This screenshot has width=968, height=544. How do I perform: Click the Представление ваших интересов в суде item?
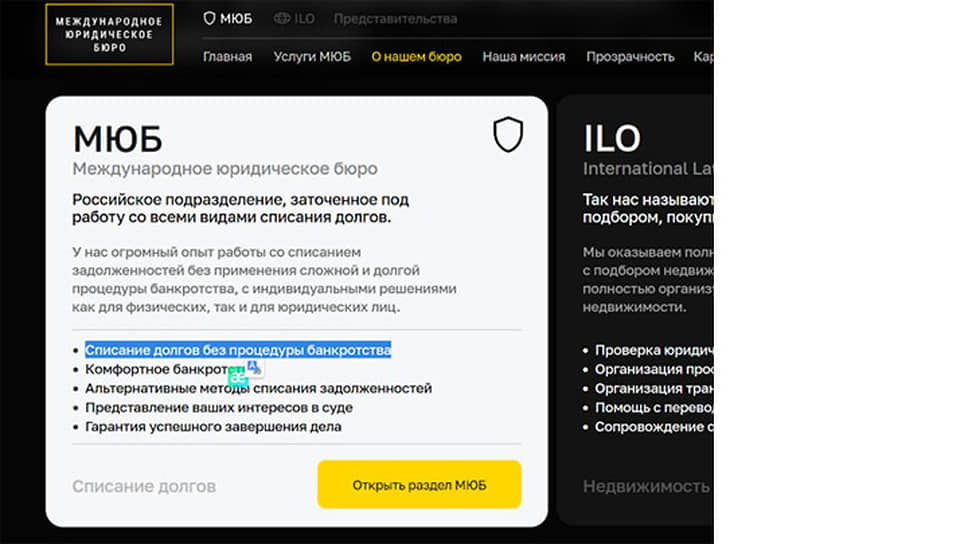click(219, 408)
